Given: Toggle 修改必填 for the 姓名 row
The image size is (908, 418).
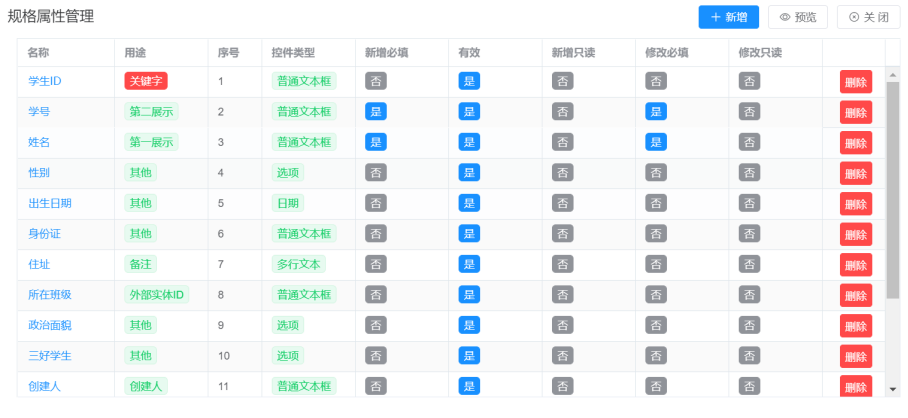Looking at the screenshot, I should (x=656, y=142).
